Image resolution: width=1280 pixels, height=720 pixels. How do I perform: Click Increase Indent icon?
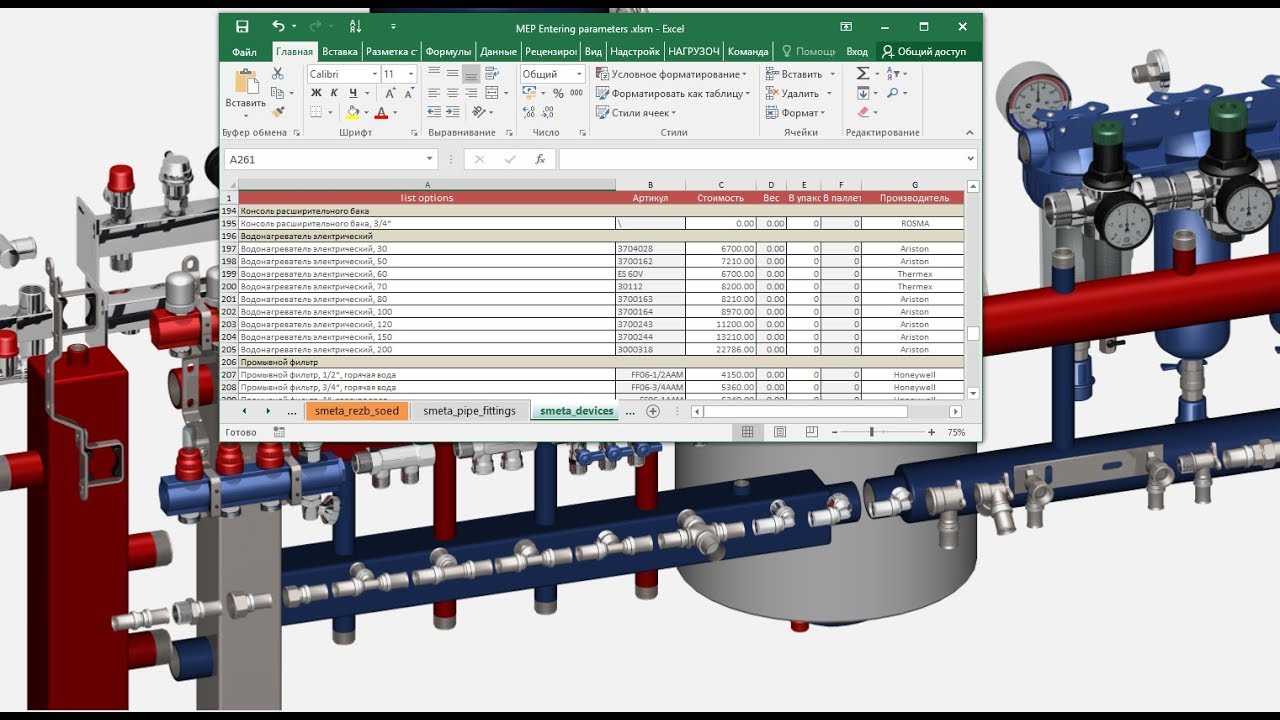coord(452,112)
